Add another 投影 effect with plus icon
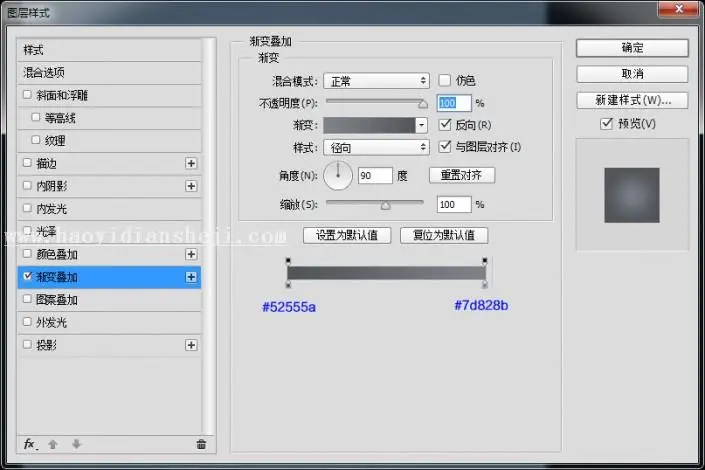This screenshot has width=705, height=470. pos(191,345)
